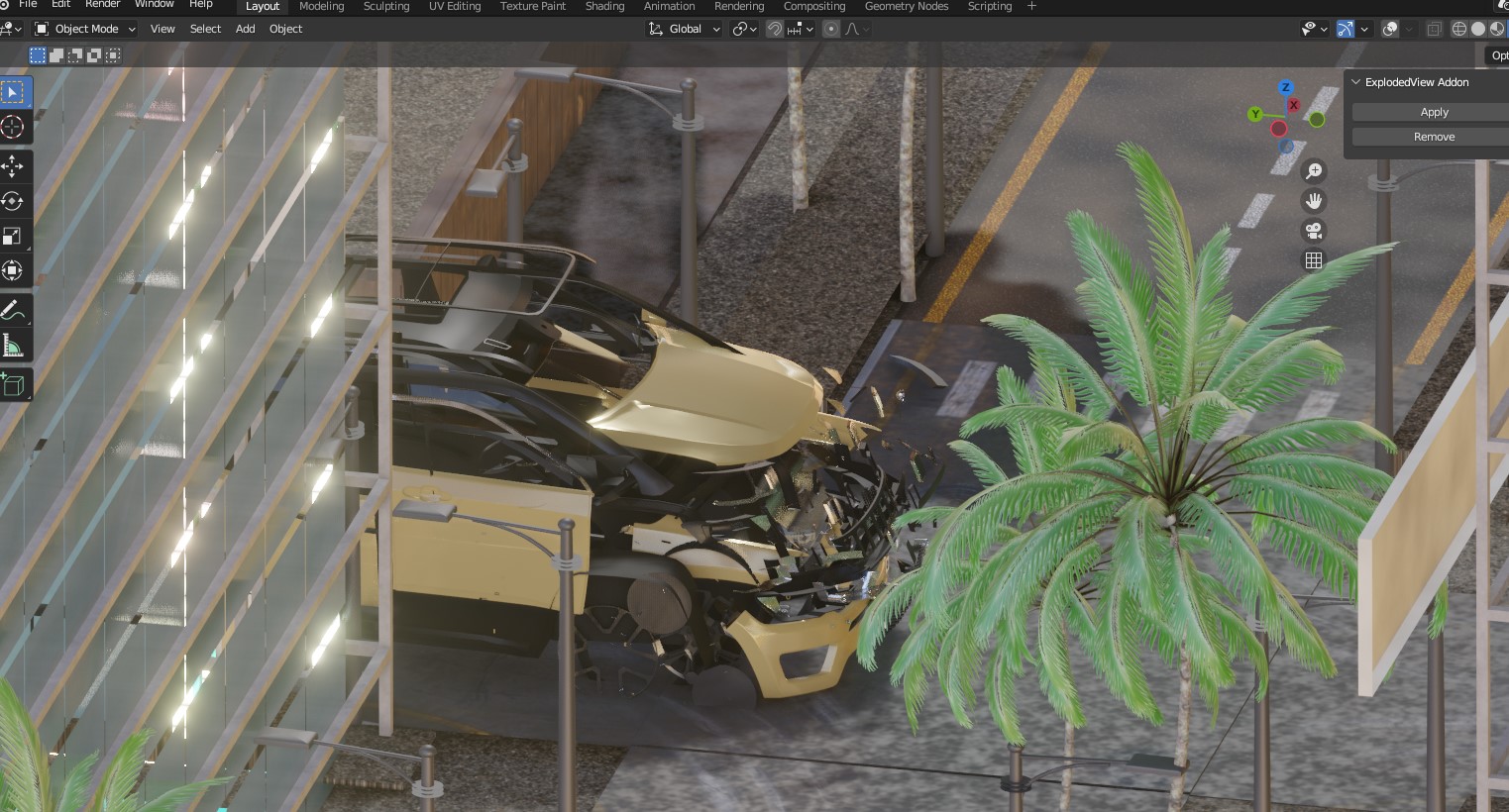Image resolution: width=1509 pixels, height=812 pixels.
Task: Click Remove in the ExplodedView Addon panel
Action: coord(1433,136)
